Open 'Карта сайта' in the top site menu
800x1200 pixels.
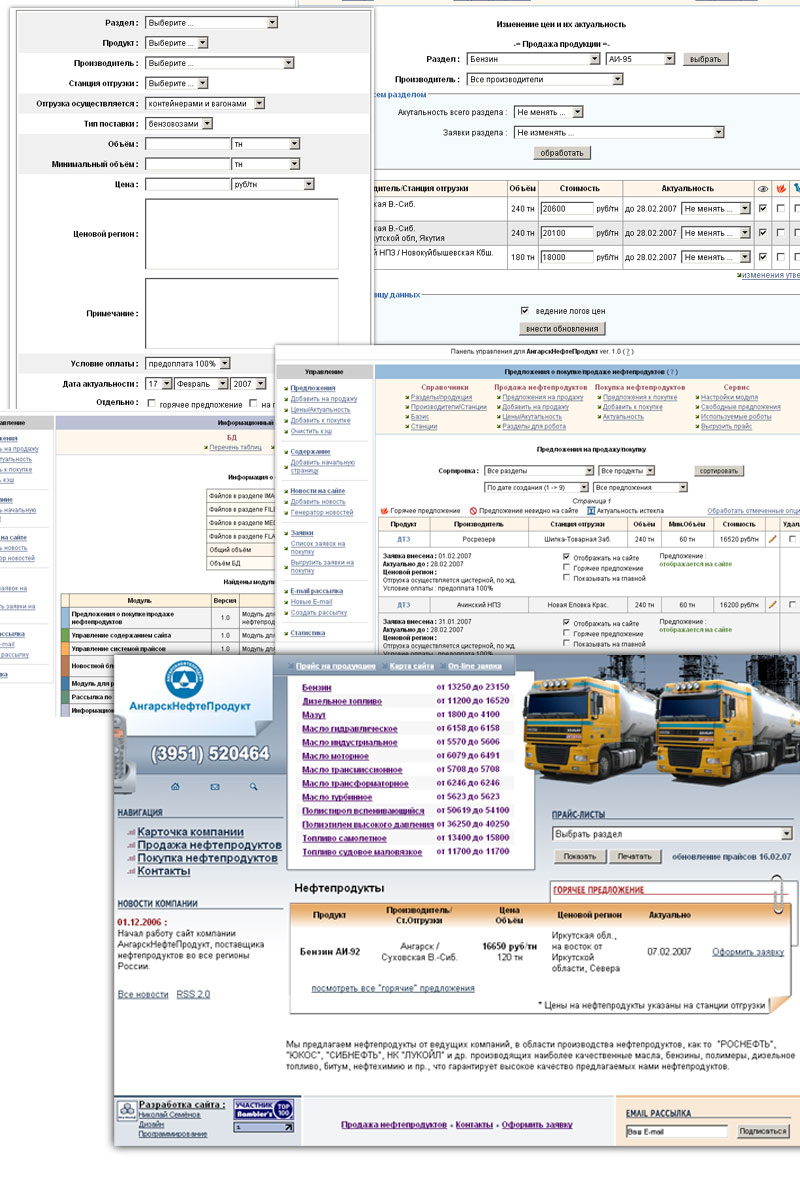pos(411,666)
